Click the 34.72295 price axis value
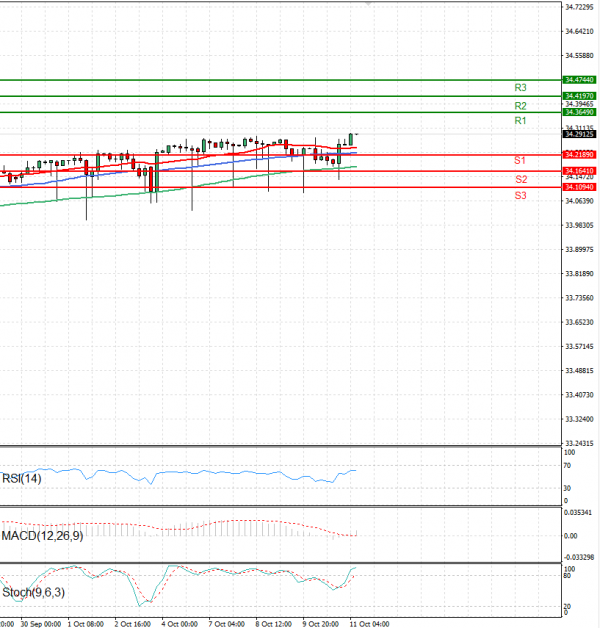This screenshot has height=628, width=600. (579, 7)
